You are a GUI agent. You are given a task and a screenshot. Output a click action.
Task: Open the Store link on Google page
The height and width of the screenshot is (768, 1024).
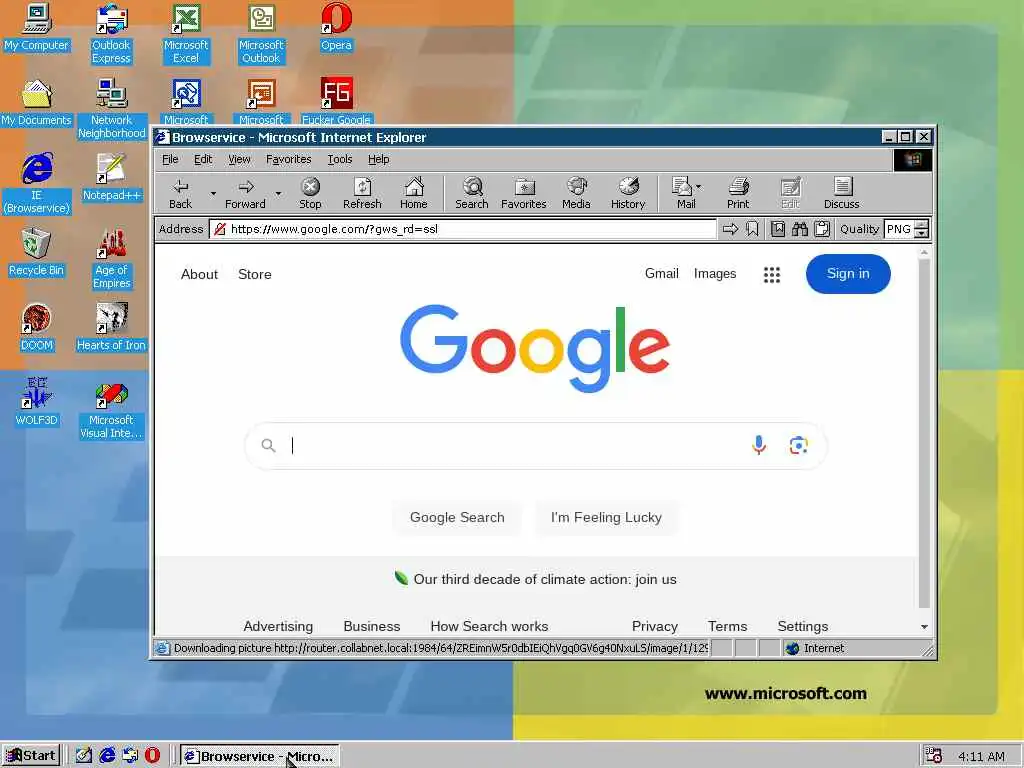point(255,274)
